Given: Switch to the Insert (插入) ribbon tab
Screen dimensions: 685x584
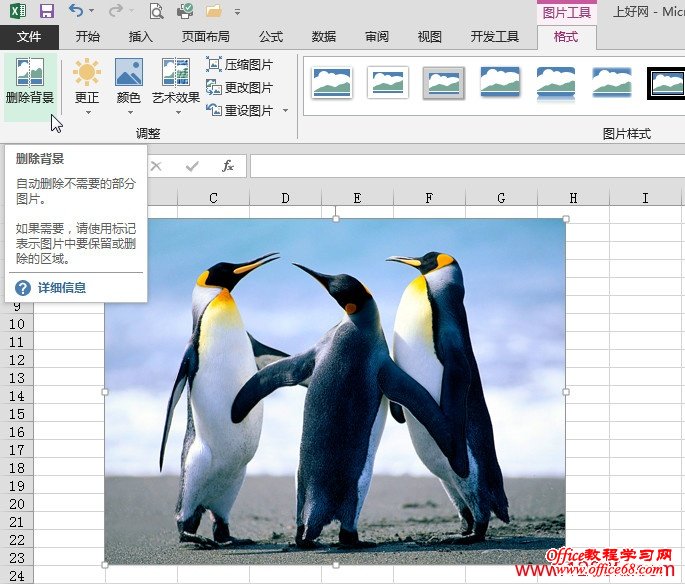Looking at the screenshot, I should point(141,37).
